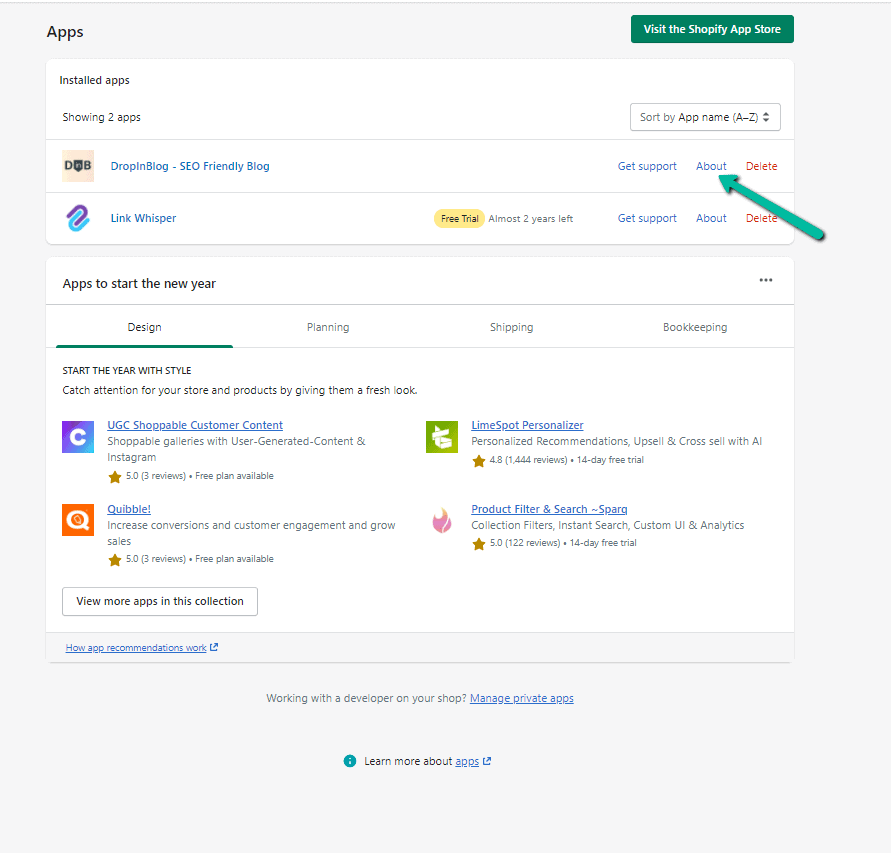Switch to the Shipping tab
Screen dimensions: 891x853
click(511, 327)
